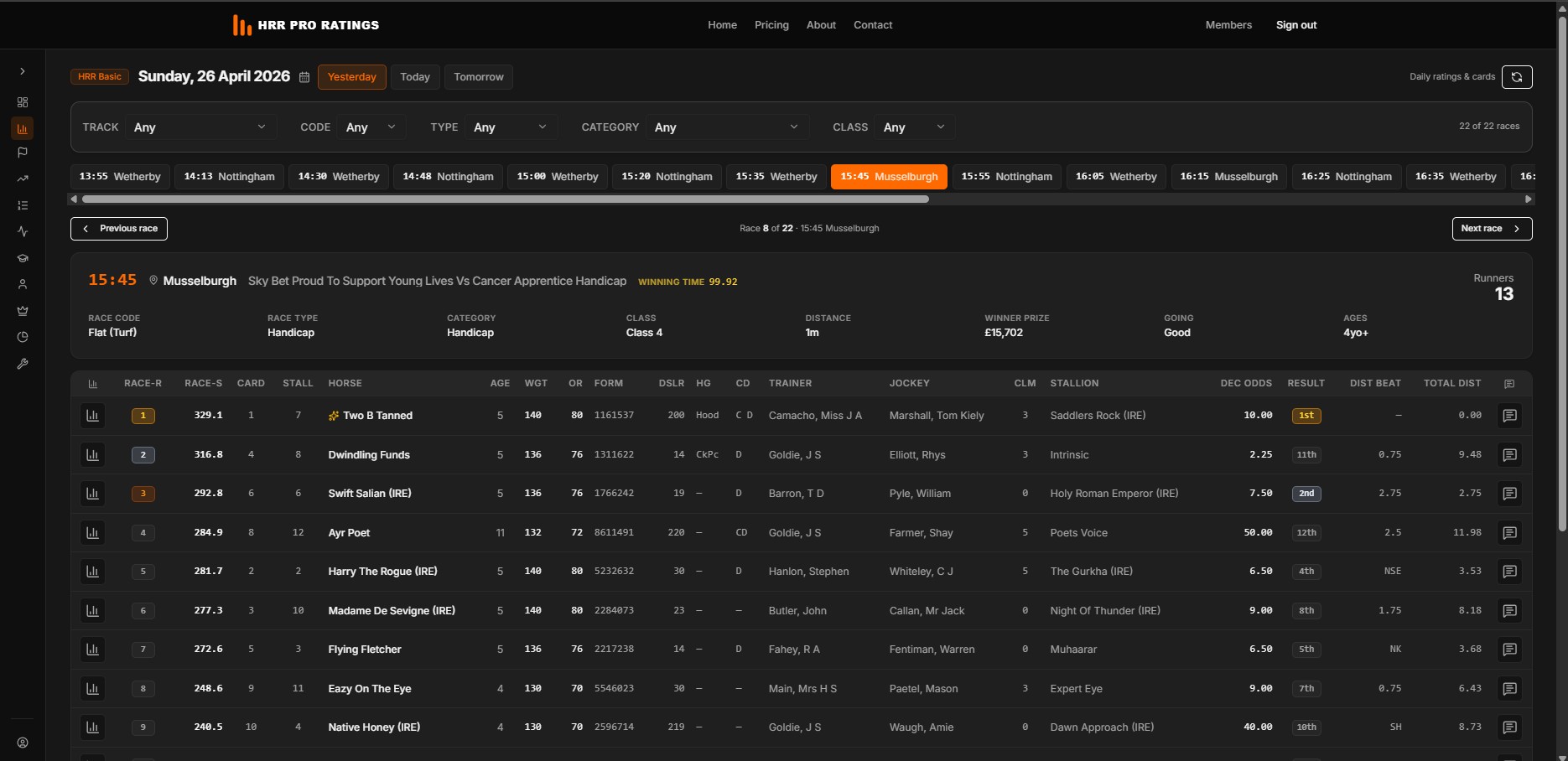The height and width of the screenshot is (761, 1568).
Task: Switch to the 13:55 Wetherby race tab
Action: (x=120, y=177)
